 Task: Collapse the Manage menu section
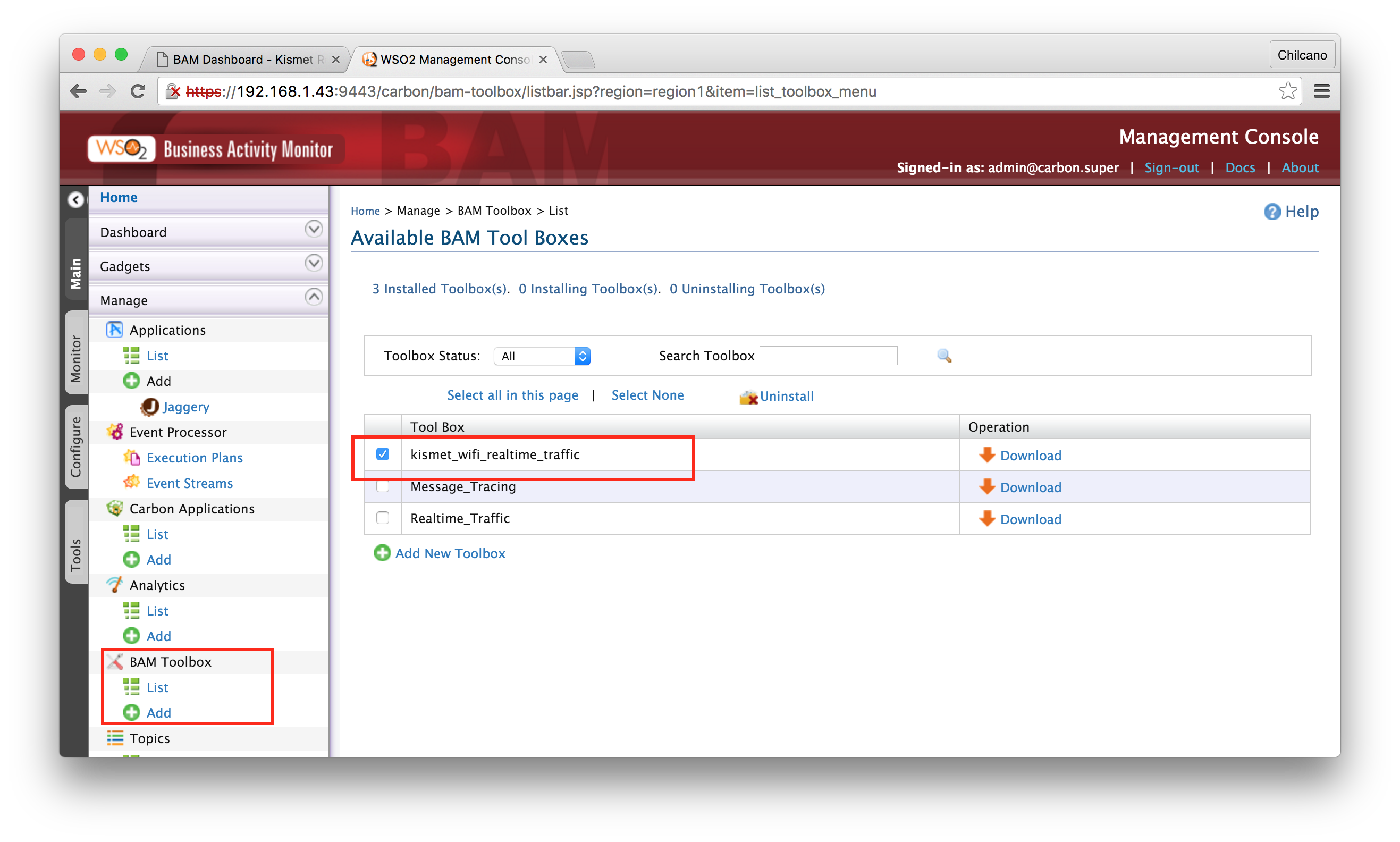click(314, 297)
